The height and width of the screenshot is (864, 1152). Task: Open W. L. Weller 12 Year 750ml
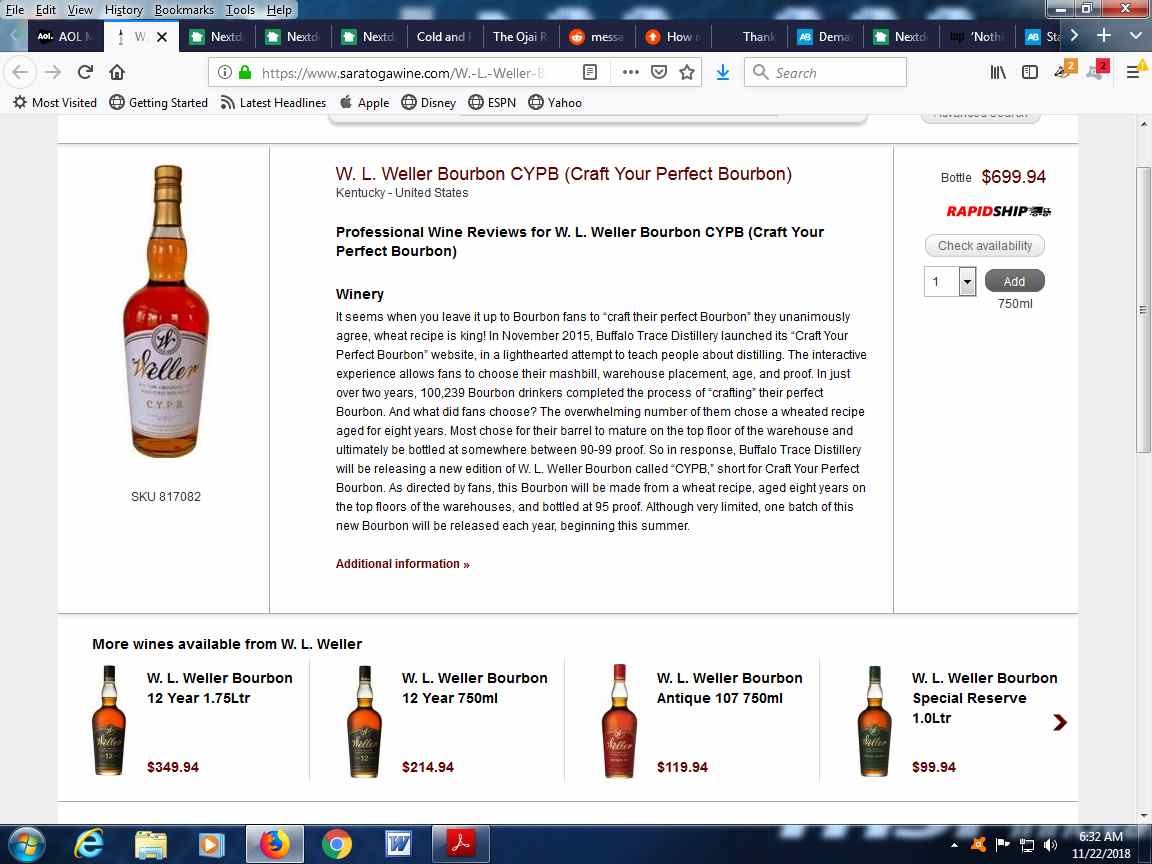pyautogui.click(x=475, y=688)
